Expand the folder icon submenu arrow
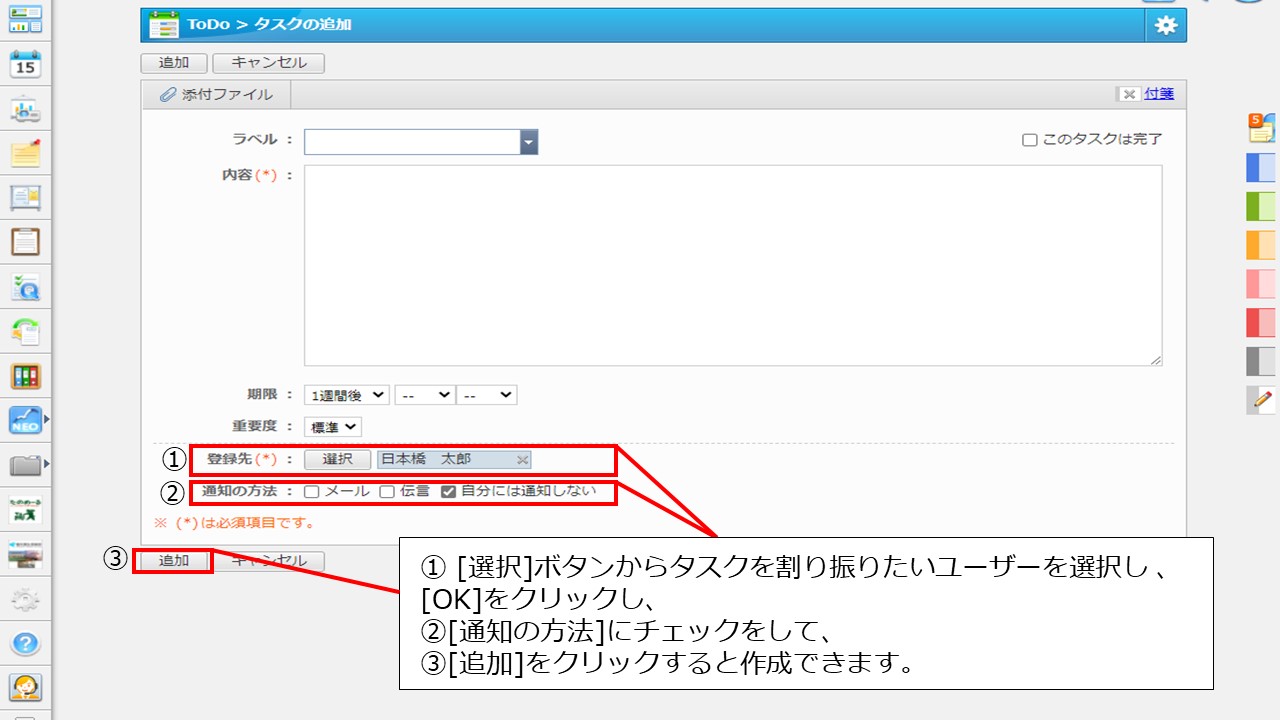 coord(47,464)
